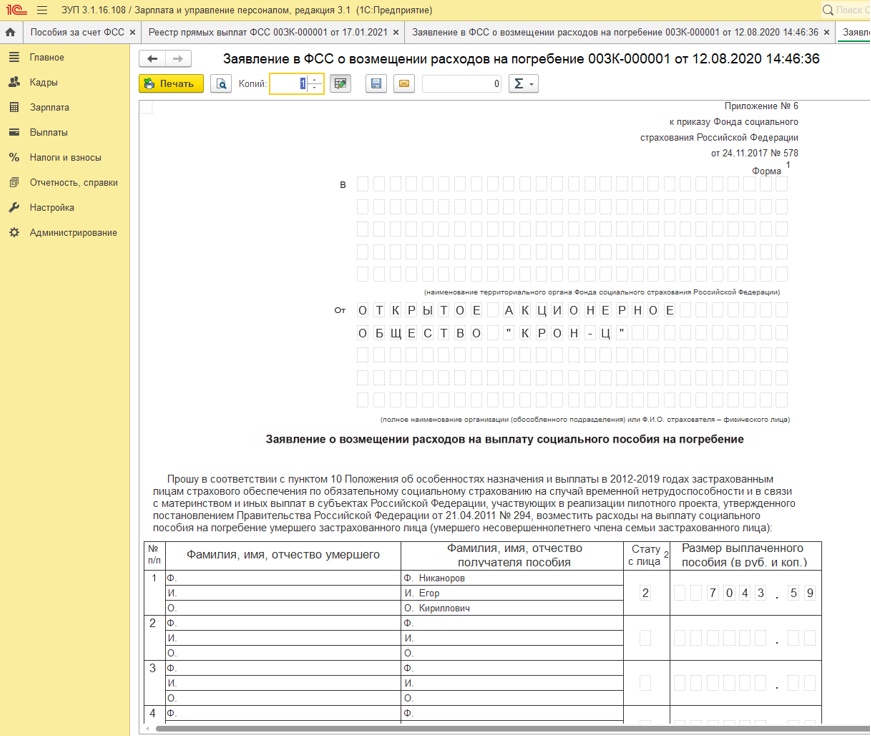The width and height of the screenshot is (871, 736).
Task: Go to the home start page icon
Action: (11, 32)
